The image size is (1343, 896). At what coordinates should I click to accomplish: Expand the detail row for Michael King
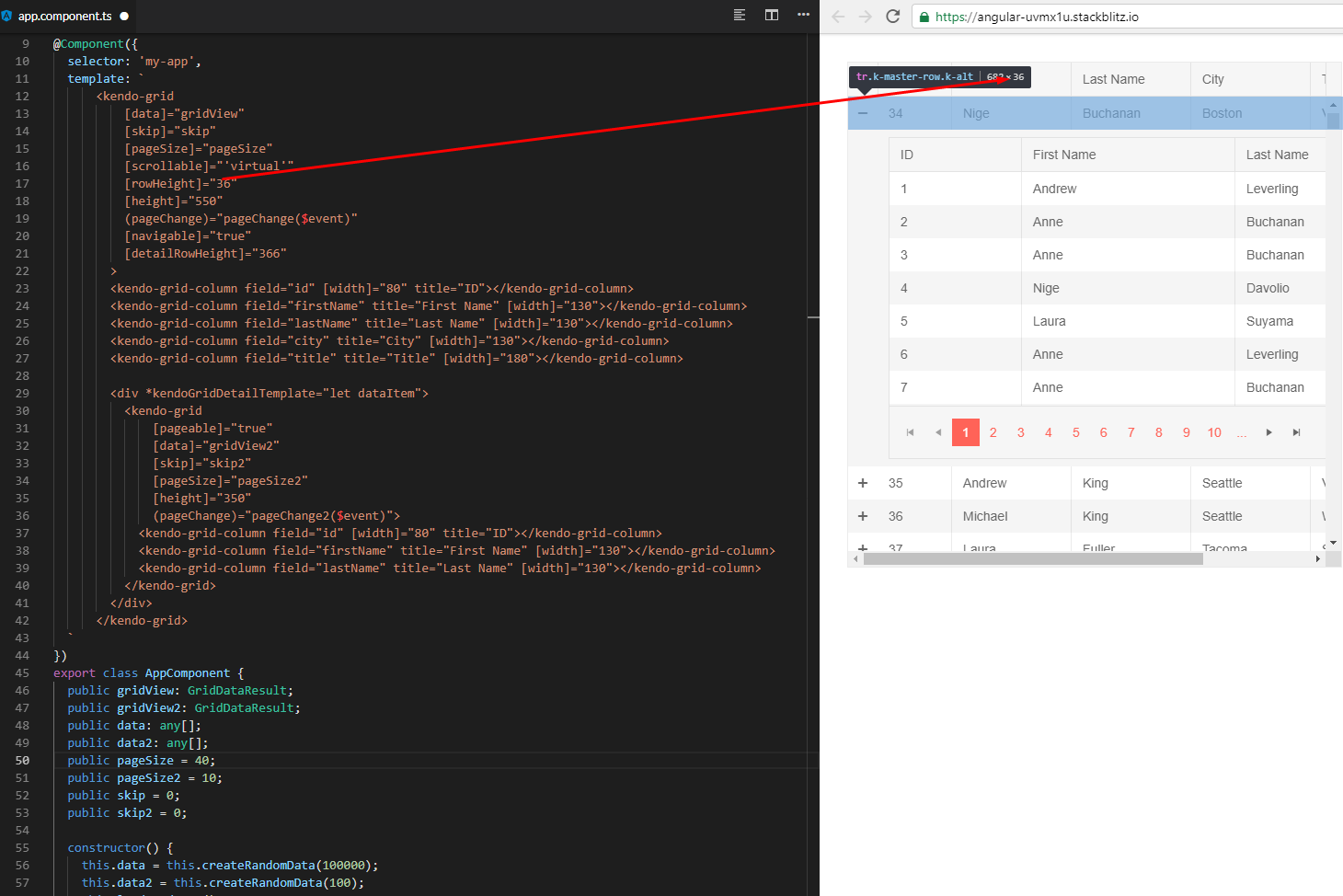click(862, 516)
